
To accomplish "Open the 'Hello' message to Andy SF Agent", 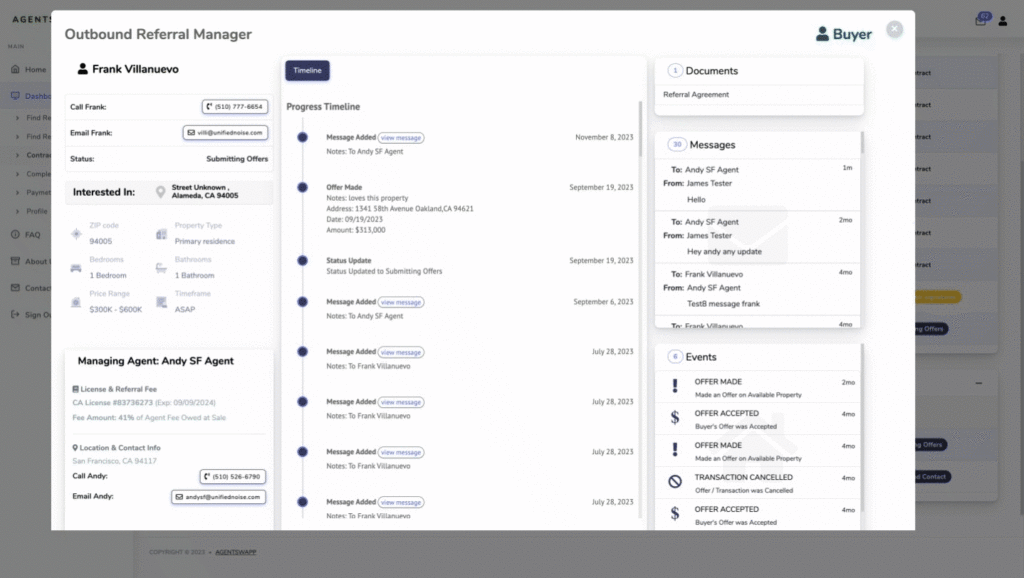I will tap(758, 184).
